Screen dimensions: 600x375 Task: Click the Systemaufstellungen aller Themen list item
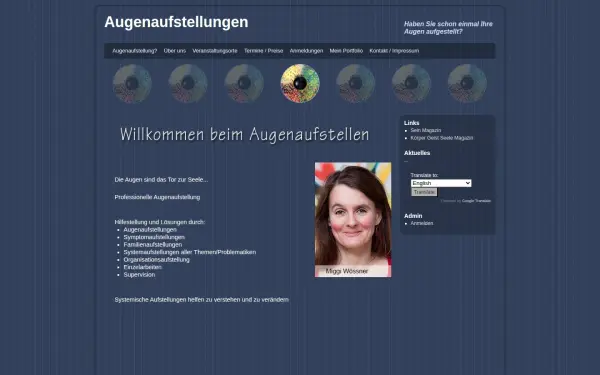coord(190,252)
